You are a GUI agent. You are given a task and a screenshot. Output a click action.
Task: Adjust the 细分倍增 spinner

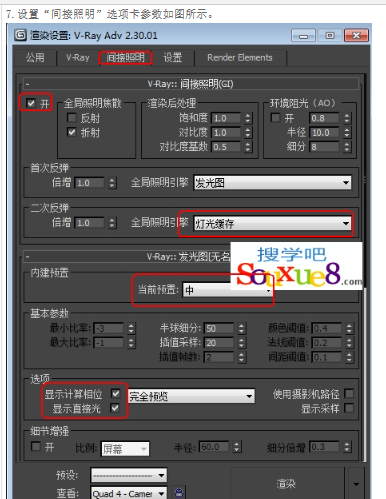[x=347, y=447]
